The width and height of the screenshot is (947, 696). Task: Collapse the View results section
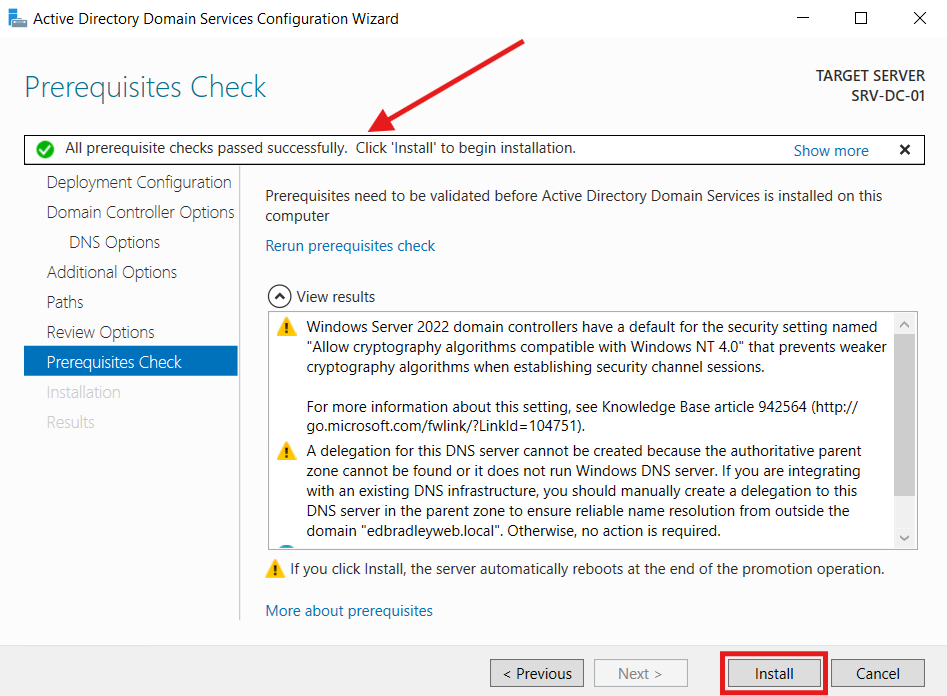(x=279, y=296)
